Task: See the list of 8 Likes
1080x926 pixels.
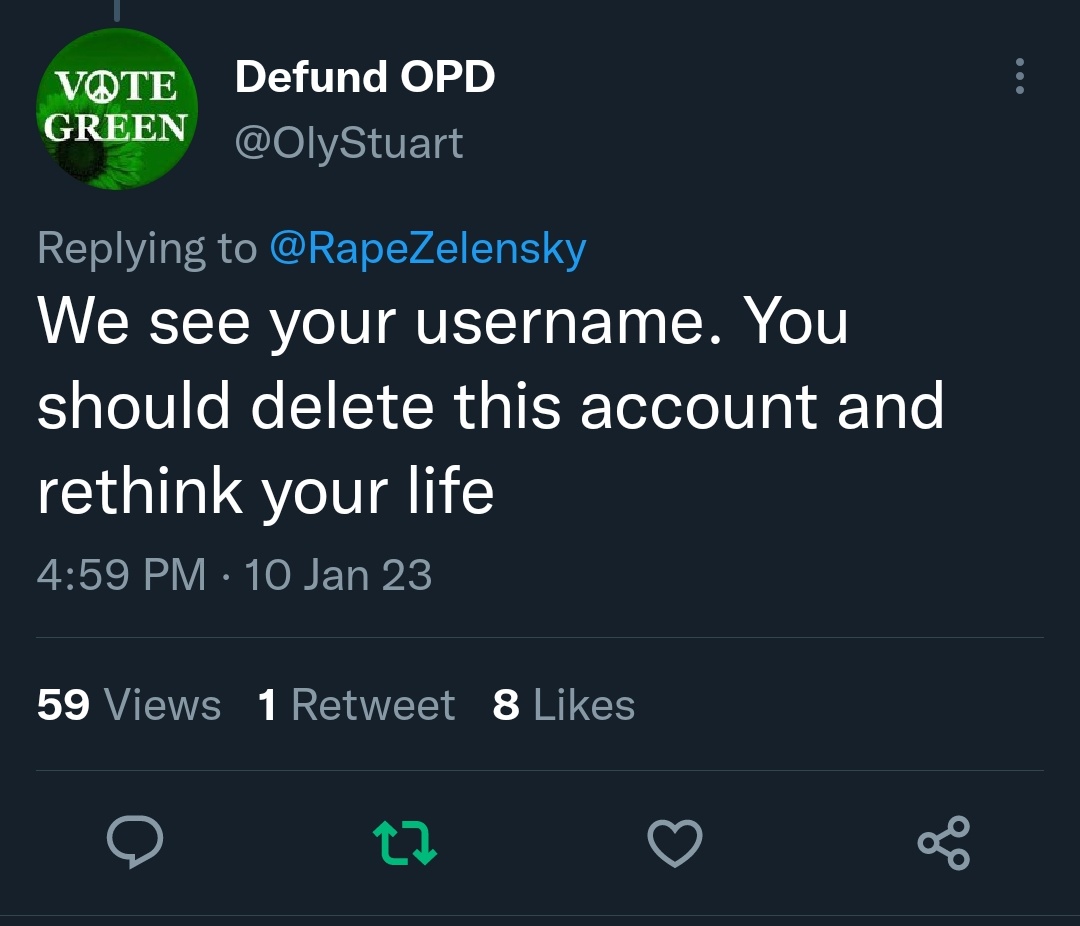Action: click(564, 705)
